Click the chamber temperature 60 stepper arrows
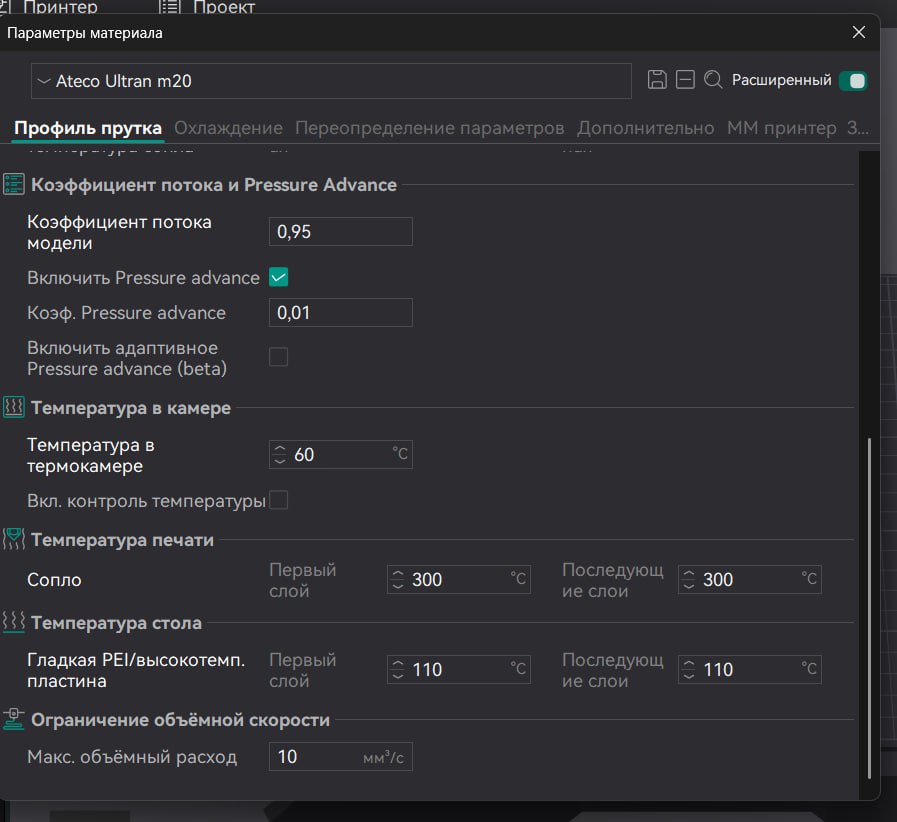Screen dimensions: 897x822 point(280,455)
